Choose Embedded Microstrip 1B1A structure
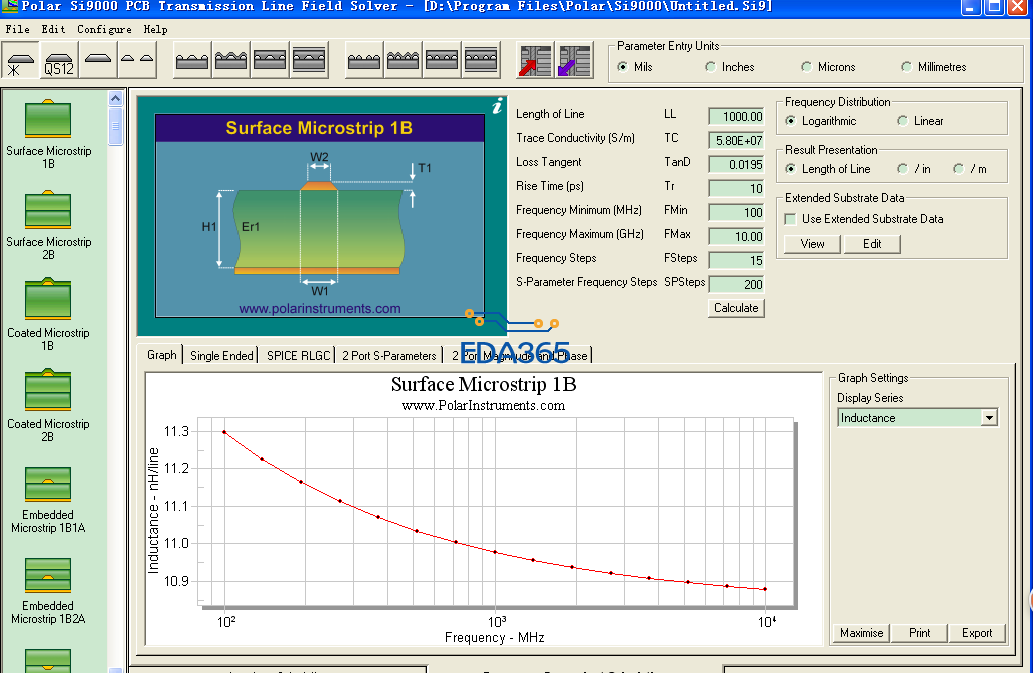The width and height of the screenshot is (1033, 673). [x=48, y=499]
